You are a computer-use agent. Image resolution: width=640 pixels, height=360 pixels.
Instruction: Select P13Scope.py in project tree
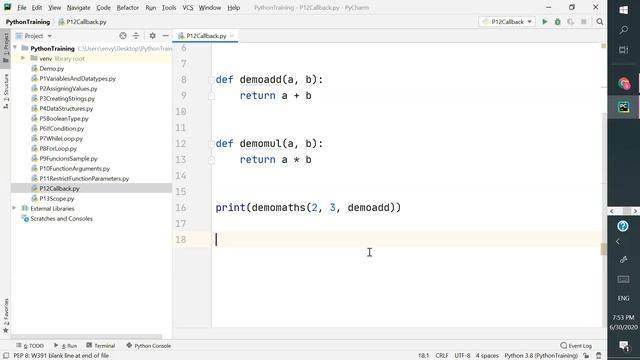tap(57, 198)
